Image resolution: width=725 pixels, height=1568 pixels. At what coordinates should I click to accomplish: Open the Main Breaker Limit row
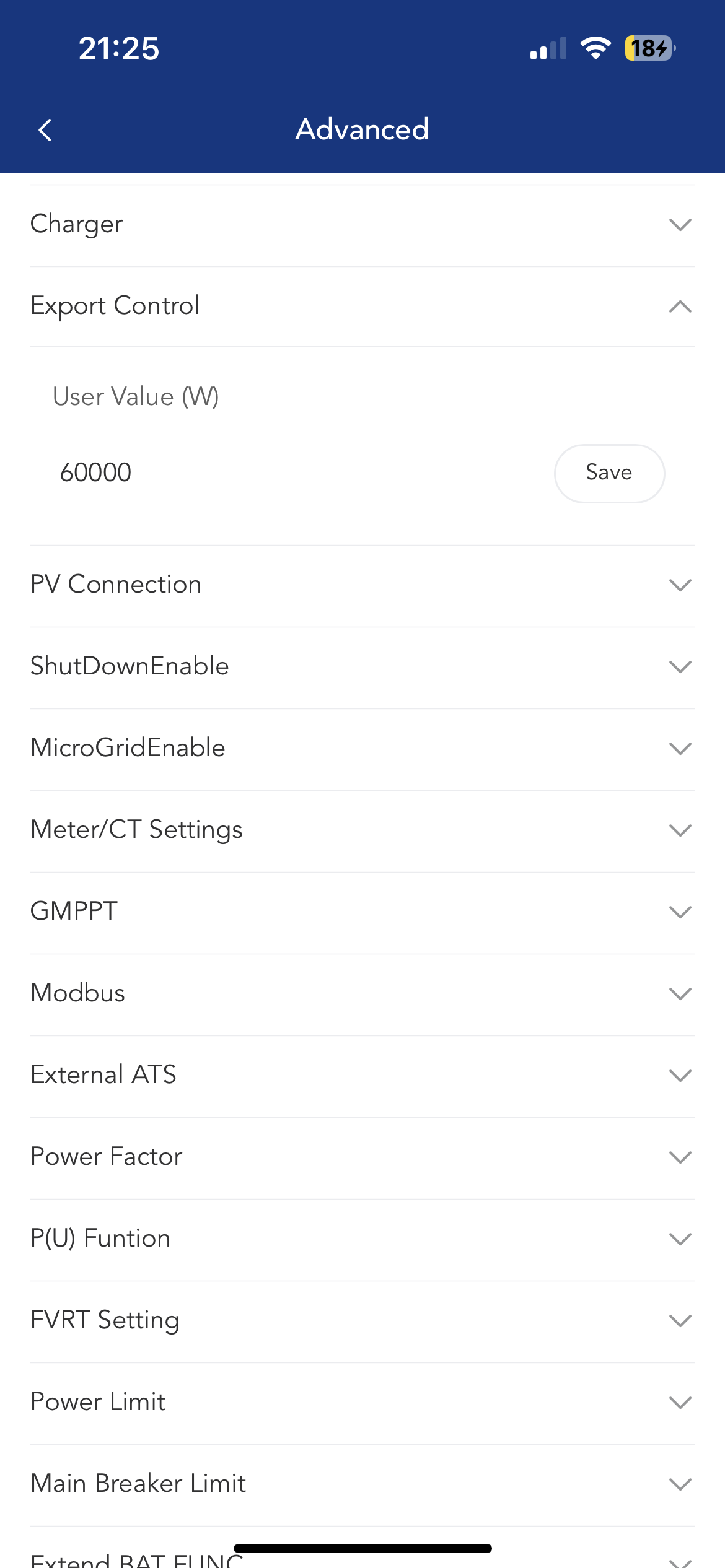click(680, 1484)
